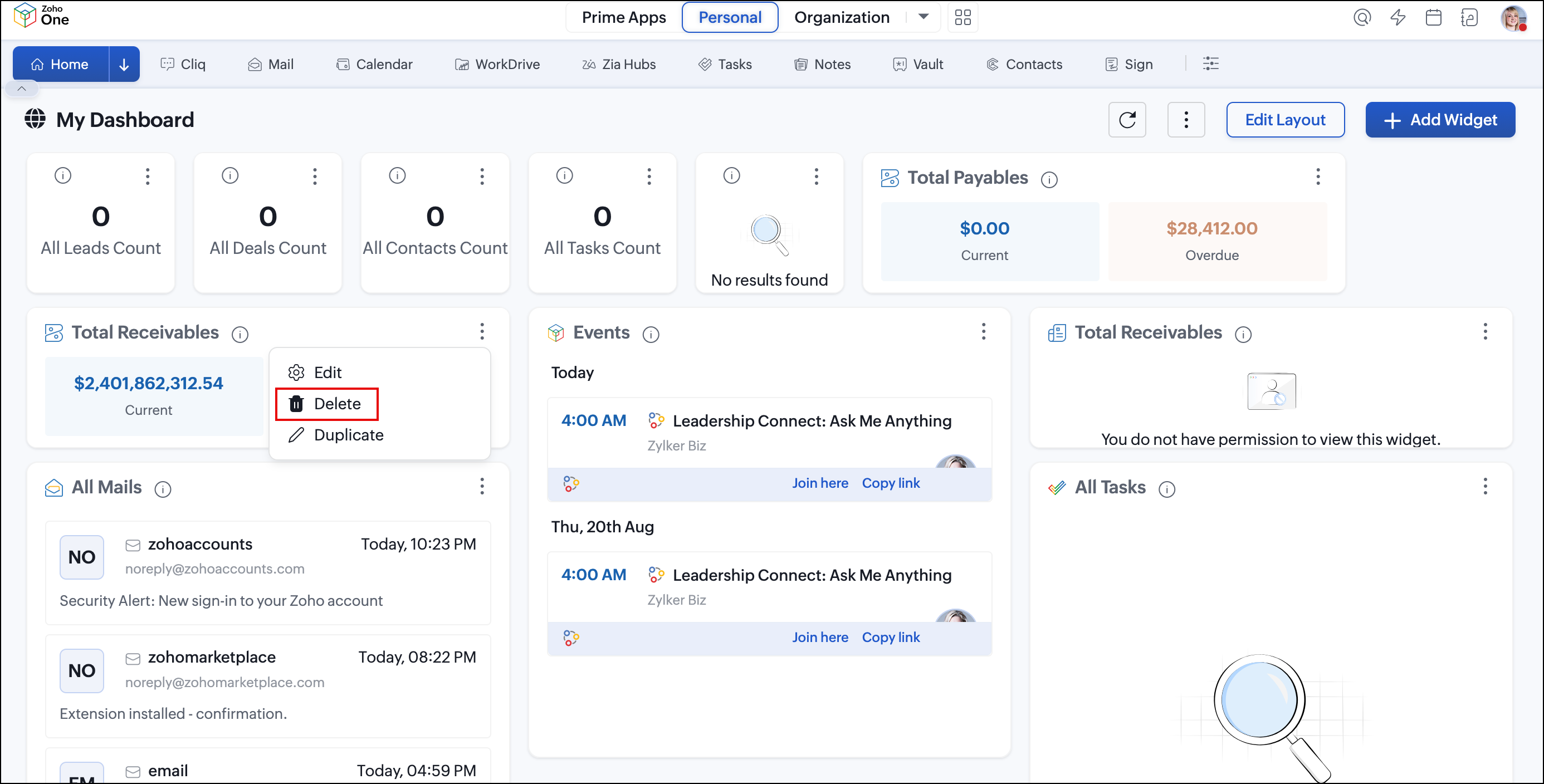The height and width of the screenshot is (784, 1544).
Task: Show info for All Deals Count widget
Action: coord(230,175)
